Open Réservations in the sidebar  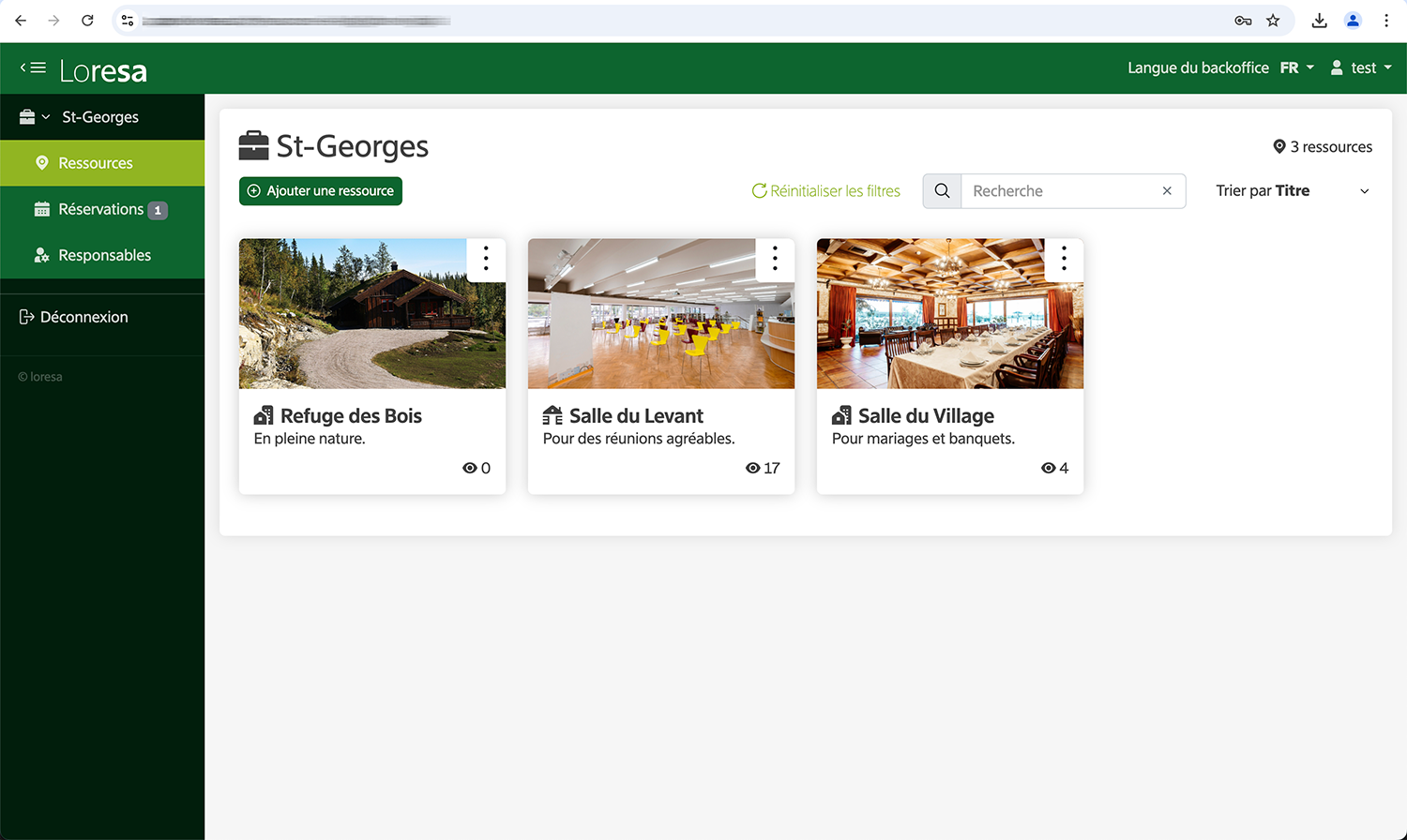[101, 209]
